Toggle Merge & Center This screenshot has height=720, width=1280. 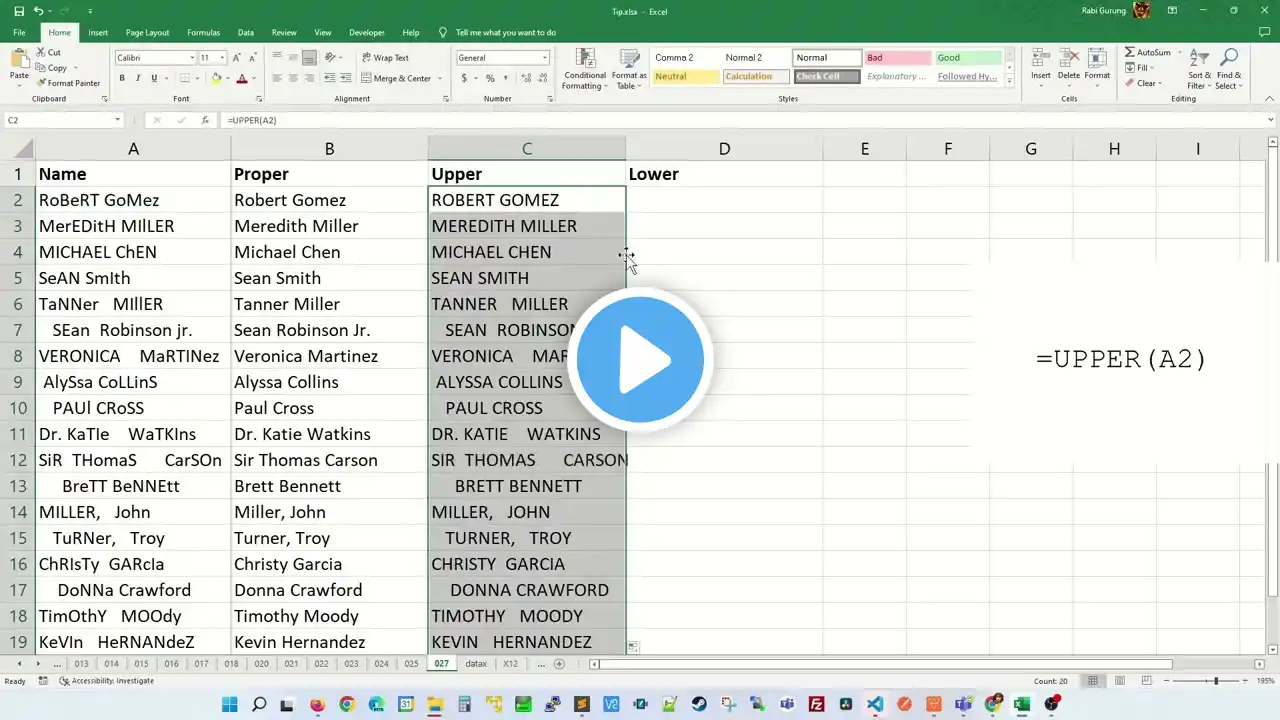tap(396, 78)
